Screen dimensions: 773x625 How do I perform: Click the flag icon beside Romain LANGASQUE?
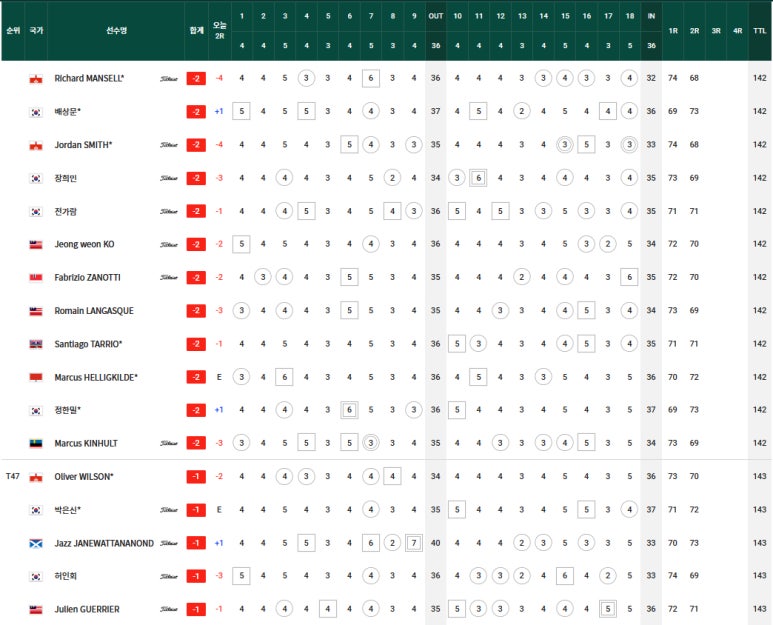pos(35,311)
